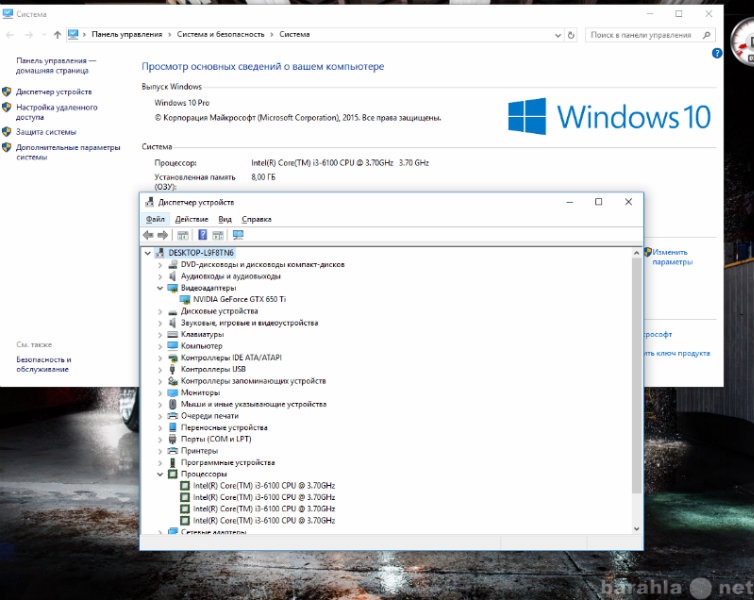Open address bar history dropdown in Система

point(558,35)
